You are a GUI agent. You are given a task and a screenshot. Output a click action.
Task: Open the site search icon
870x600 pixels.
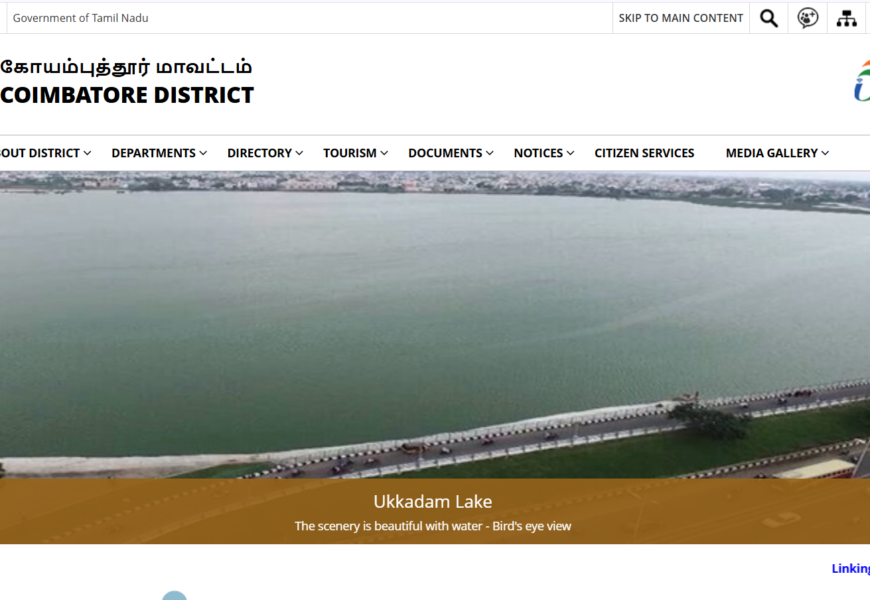click(x=768, y=18)
